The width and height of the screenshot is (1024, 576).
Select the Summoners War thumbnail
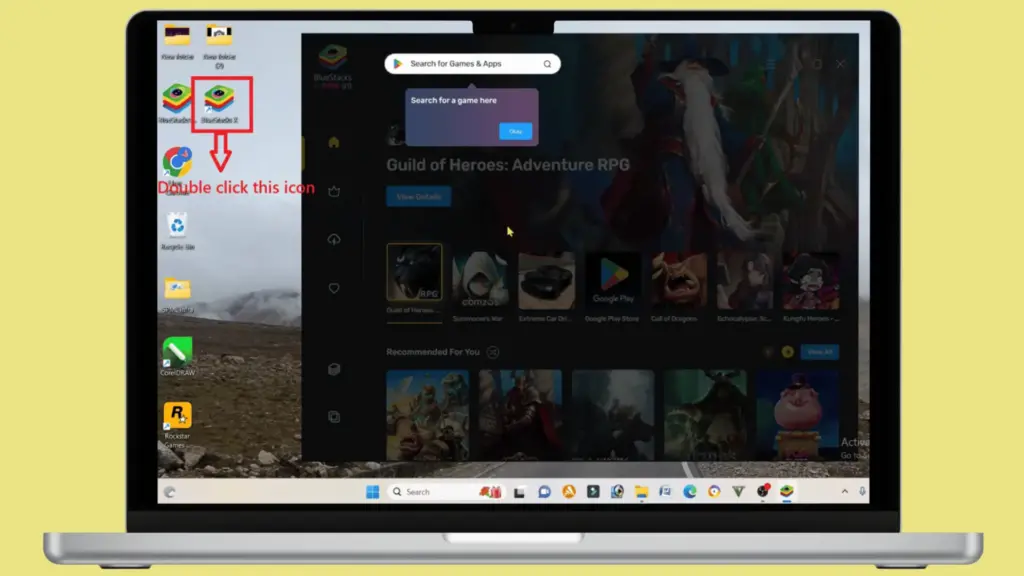[x=480, y=280]
